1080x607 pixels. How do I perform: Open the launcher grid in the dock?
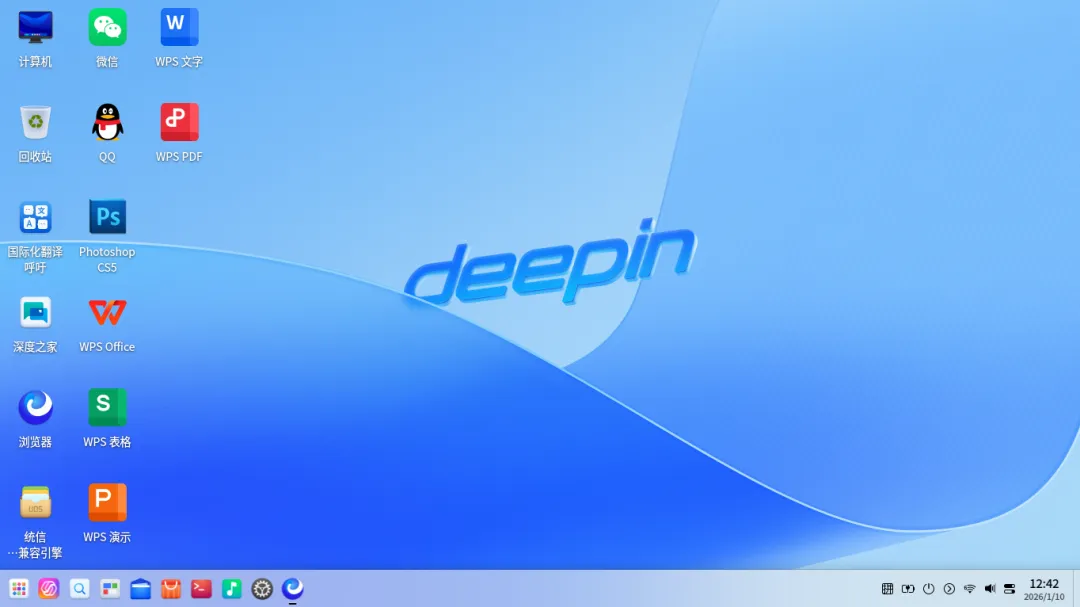pyautogui.click(x=19, y=588)
